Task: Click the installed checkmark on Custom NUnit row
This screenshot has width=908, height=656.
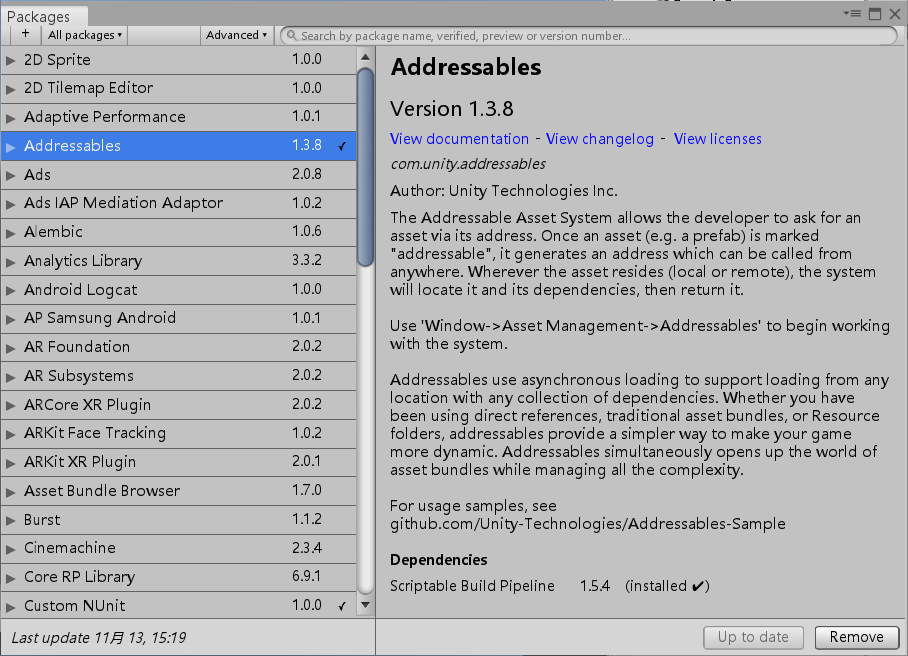Action: 342,606
